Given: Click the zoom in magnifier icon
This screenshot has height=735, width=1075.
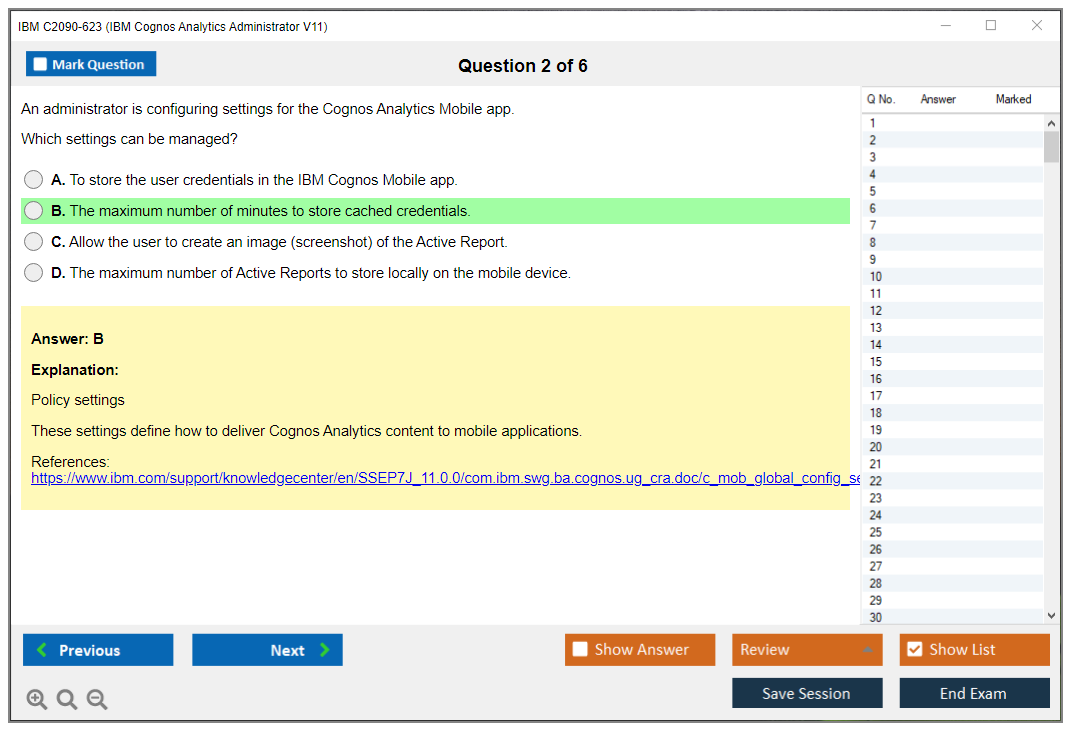Looking at the screenshot, I should pos(37,700).
